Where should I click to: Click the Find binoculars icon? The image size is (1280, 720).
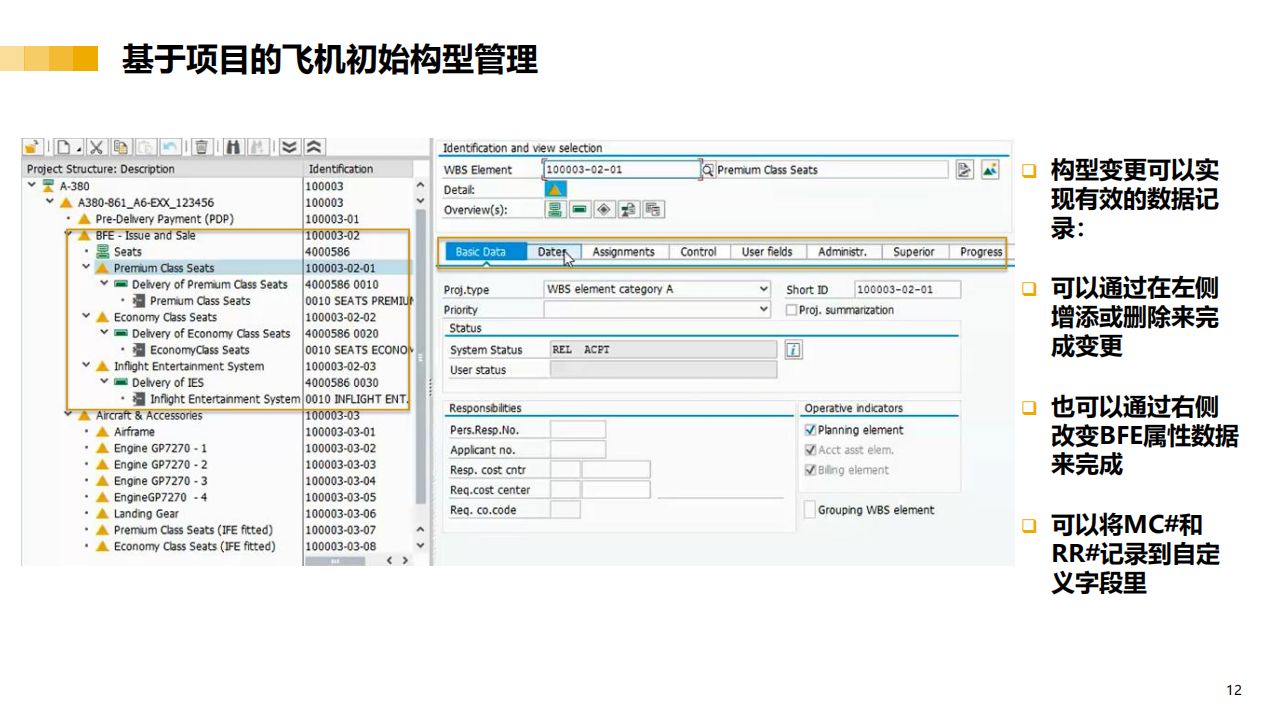pyautogui.click(x=233, y=147)
